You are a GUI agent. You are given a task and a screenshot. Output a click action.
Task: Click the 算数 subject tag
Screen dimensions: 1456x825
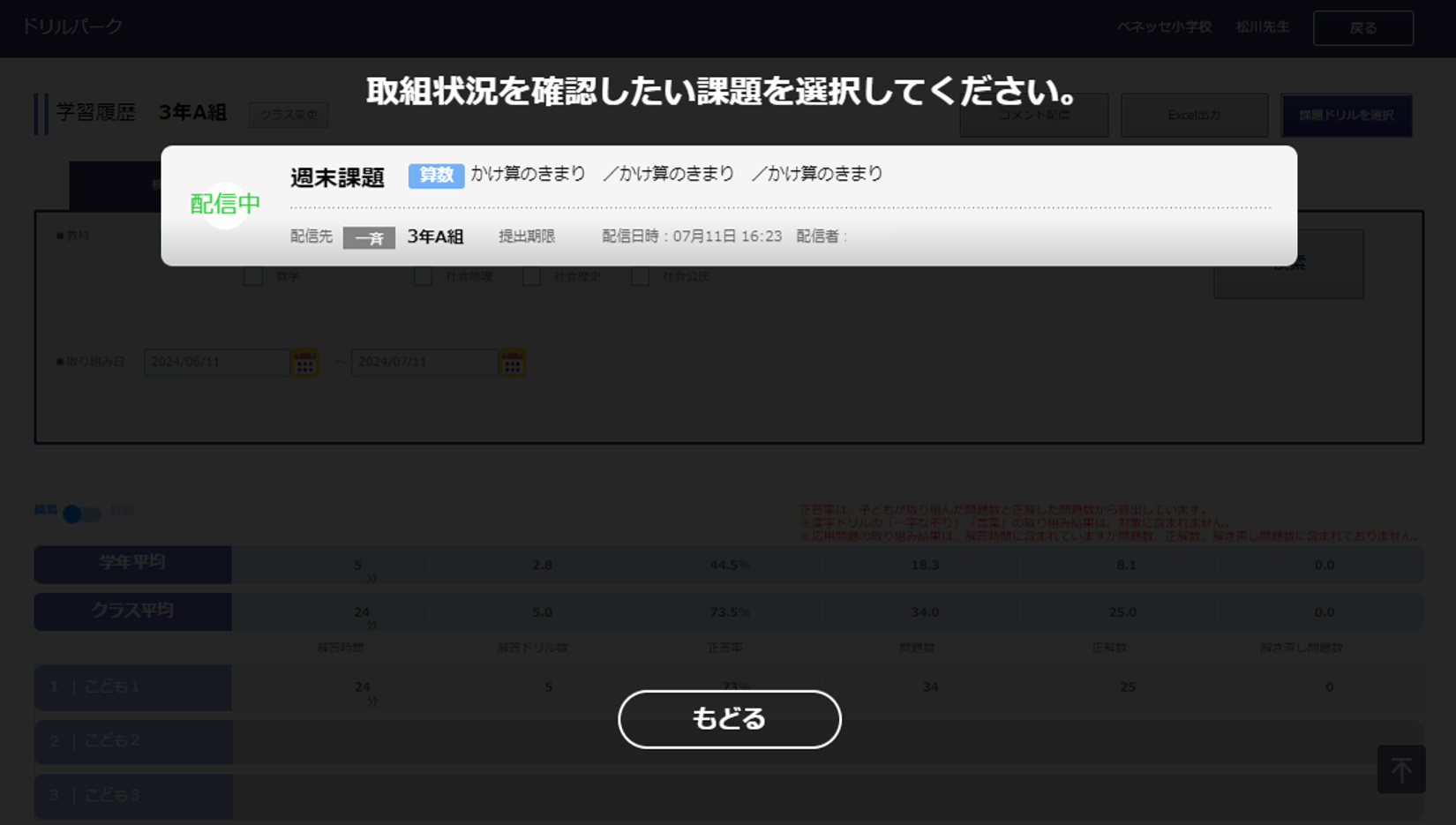(436, 176)
